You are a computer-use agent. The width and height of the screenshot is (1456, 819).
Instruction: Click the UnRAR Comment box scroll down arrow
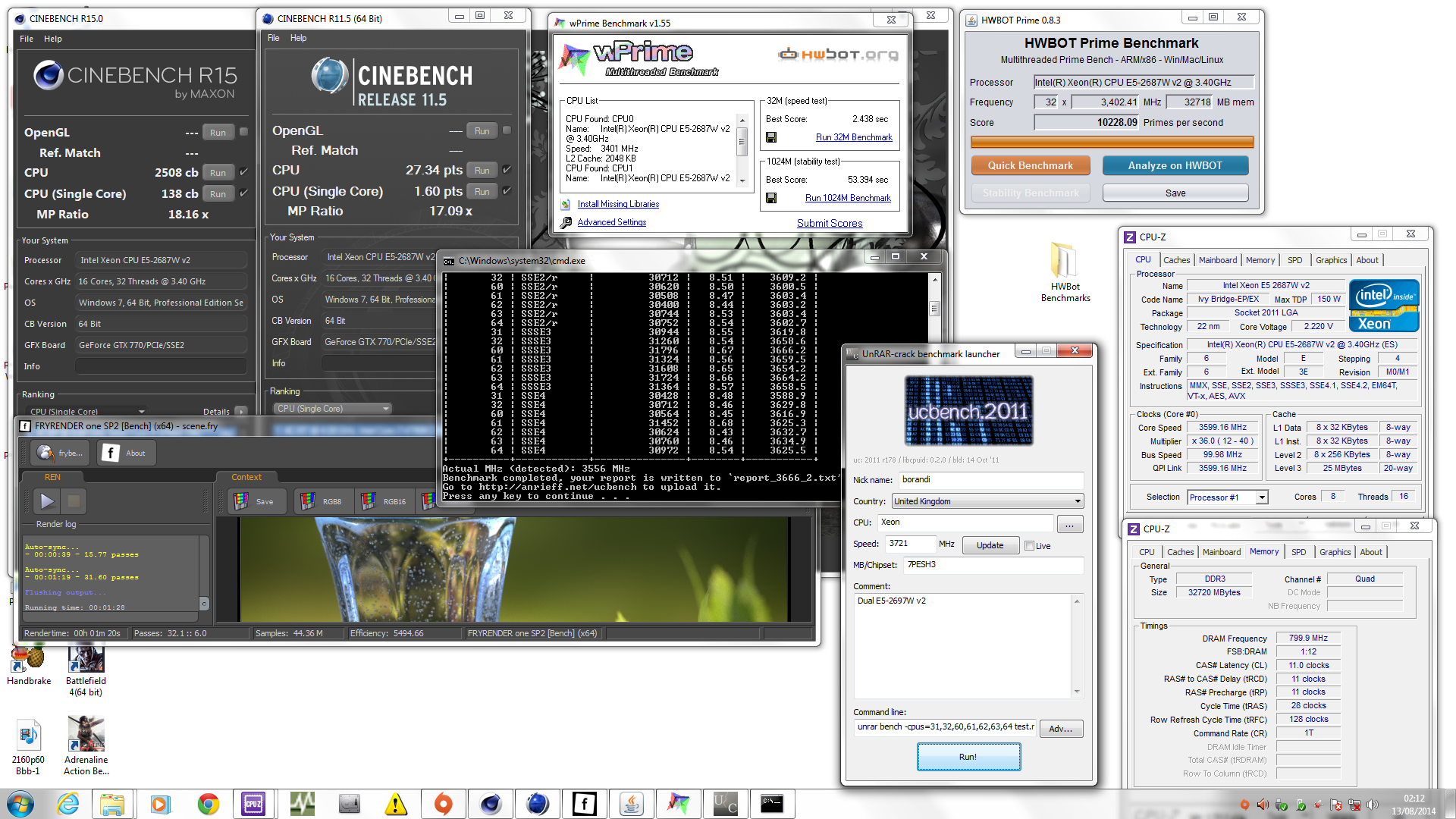click(1076, 692)
